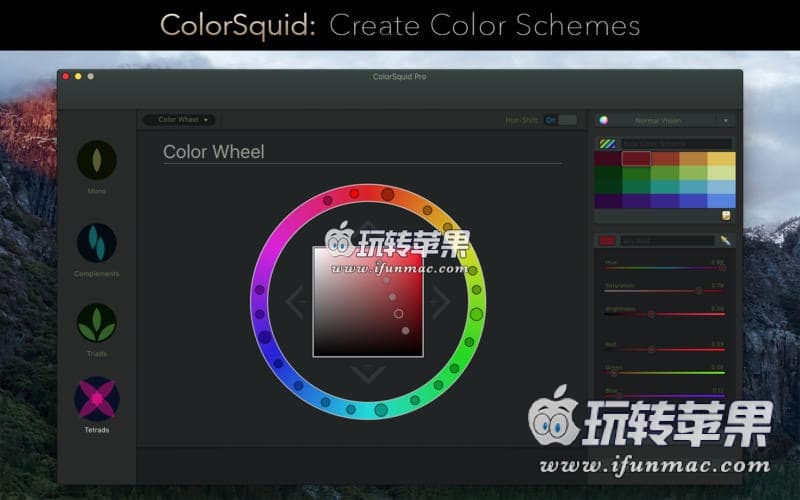The height and width of the screenshot is (500, 800).
Task: Select the light blue bottom-row swatch
Action: tap(721, 201)
